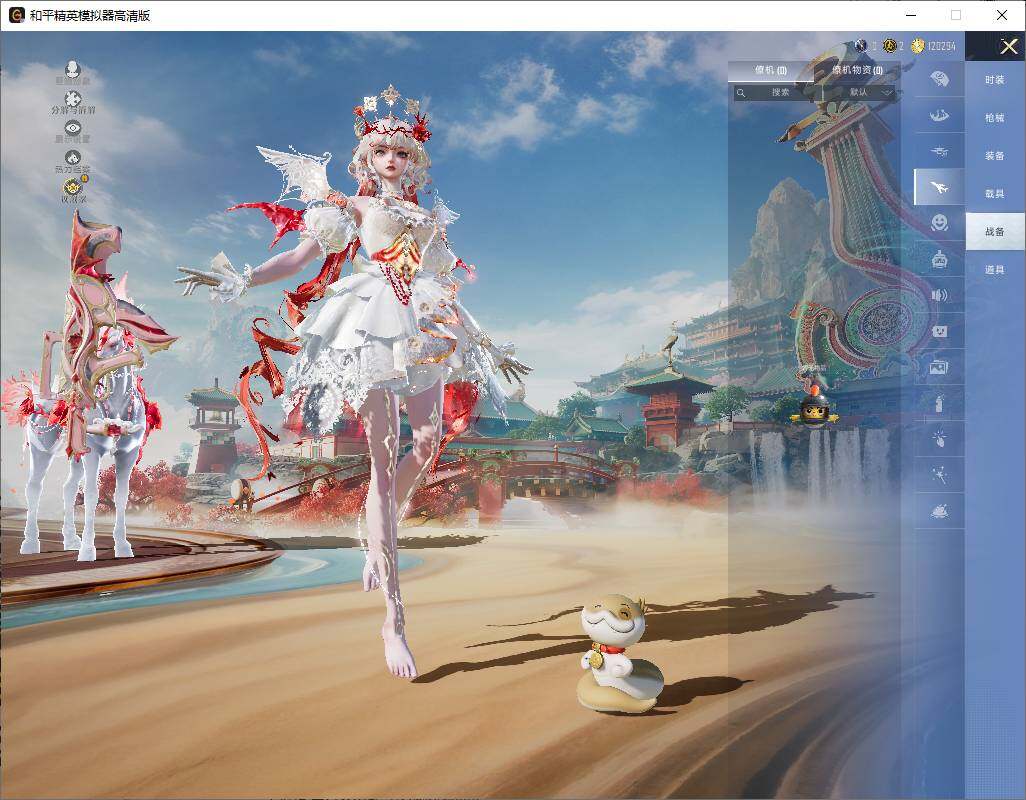
Task: Select the picture gallery sub-category icon
Action: (x=940, y=368)
